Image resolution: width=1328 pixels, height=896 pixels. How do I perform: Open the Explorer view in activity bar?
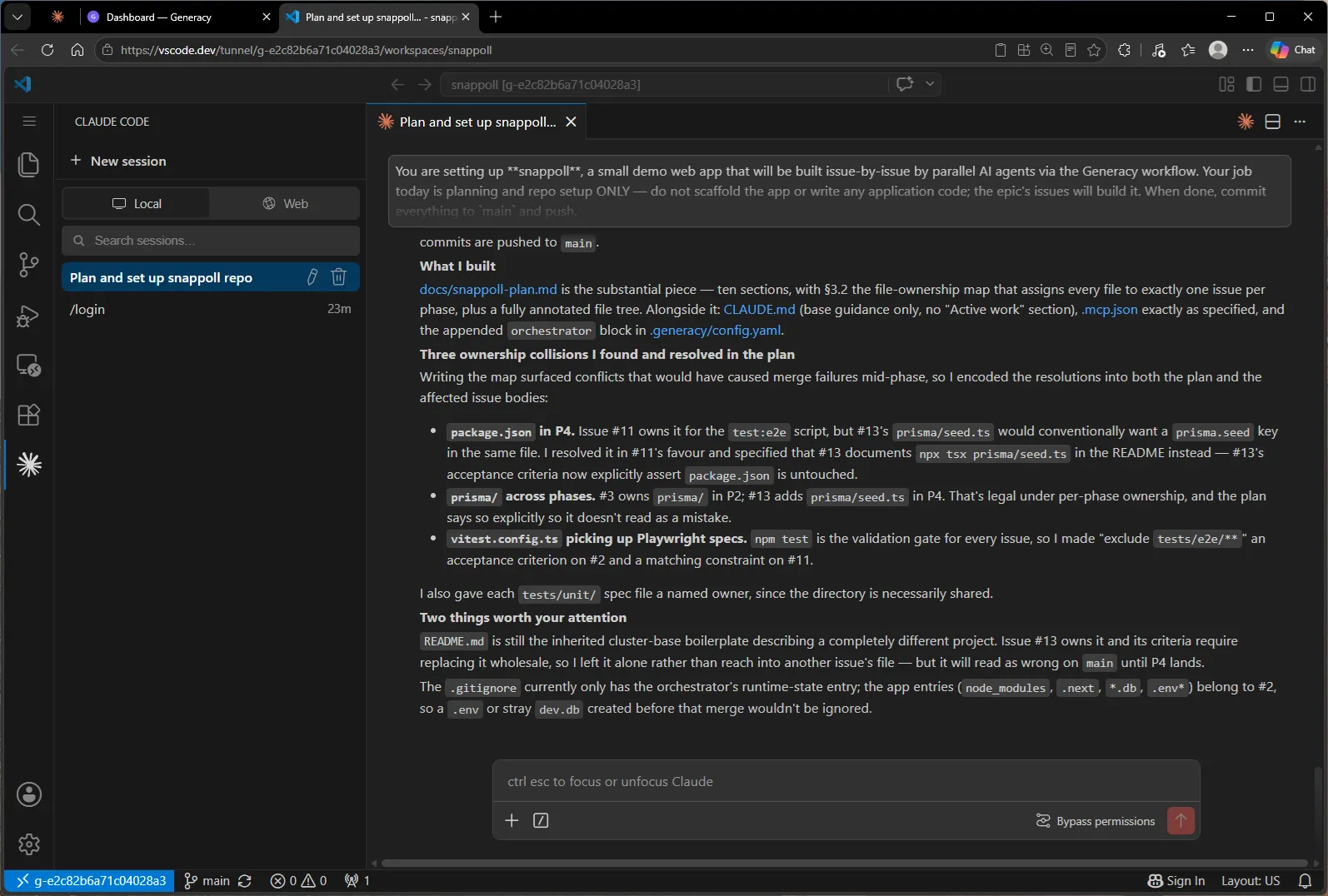coord(28,164)
